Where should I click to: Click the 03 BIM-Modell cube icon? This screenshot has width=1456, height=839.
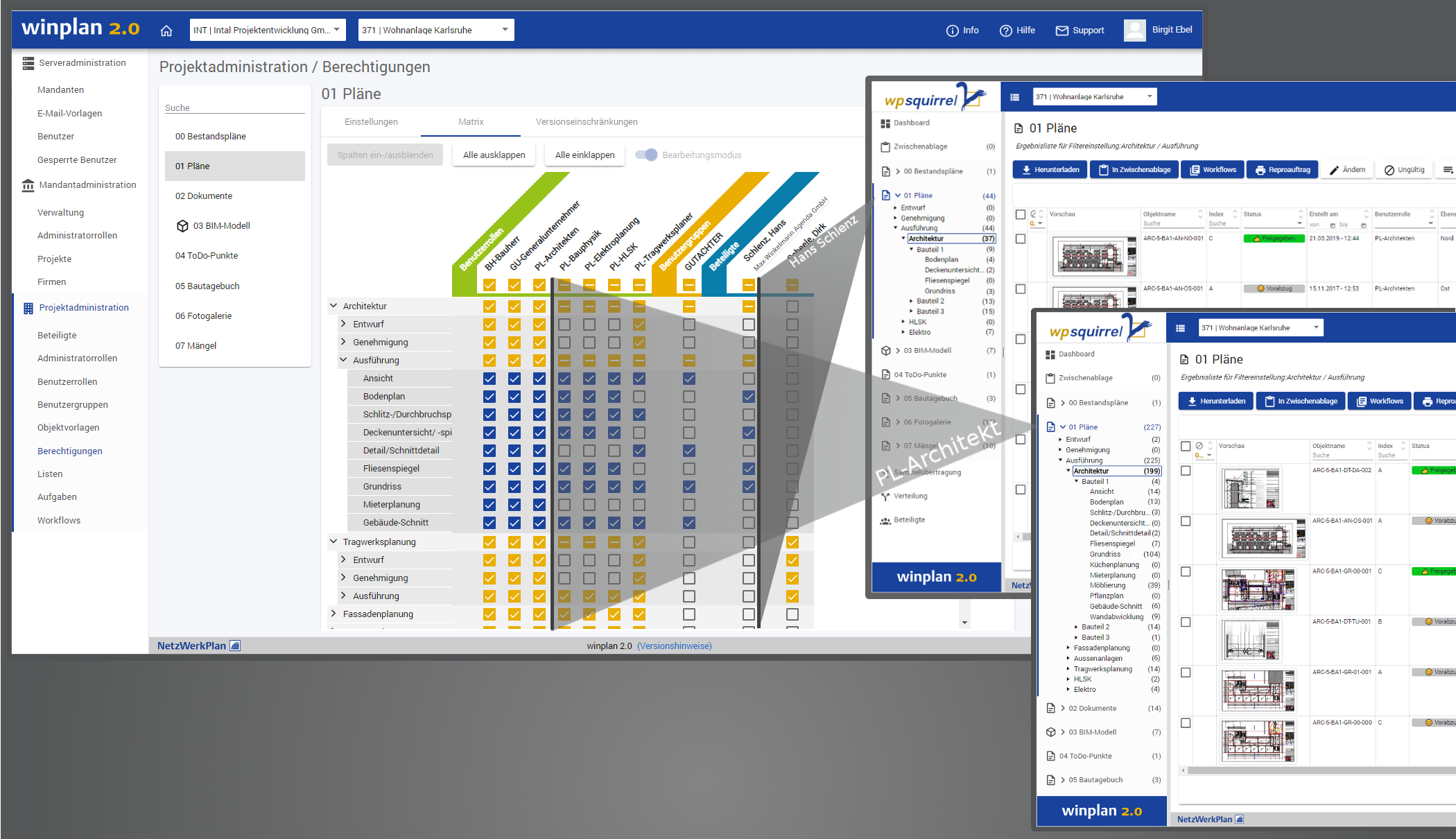(182, 226)
